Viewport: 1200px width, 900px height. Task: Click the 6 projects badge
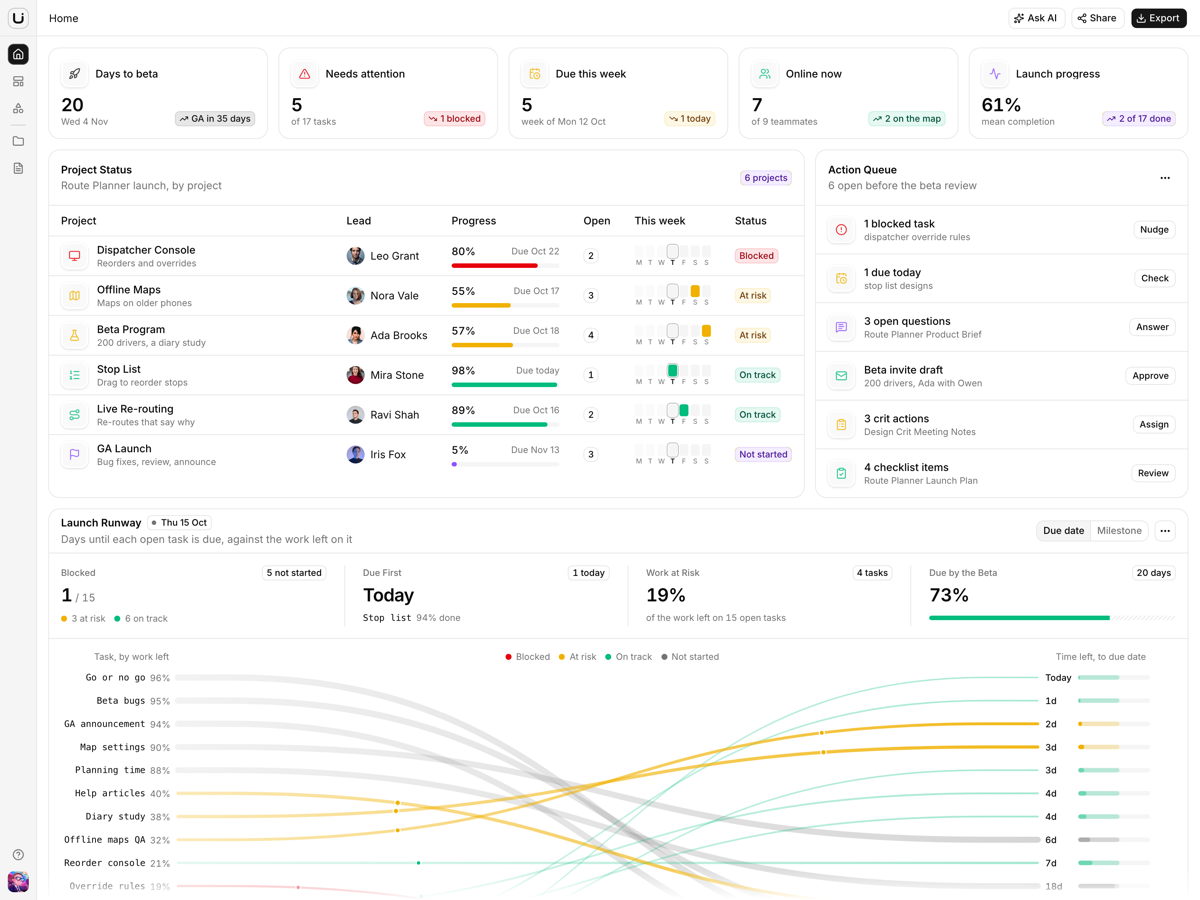(x=765, y=178)
